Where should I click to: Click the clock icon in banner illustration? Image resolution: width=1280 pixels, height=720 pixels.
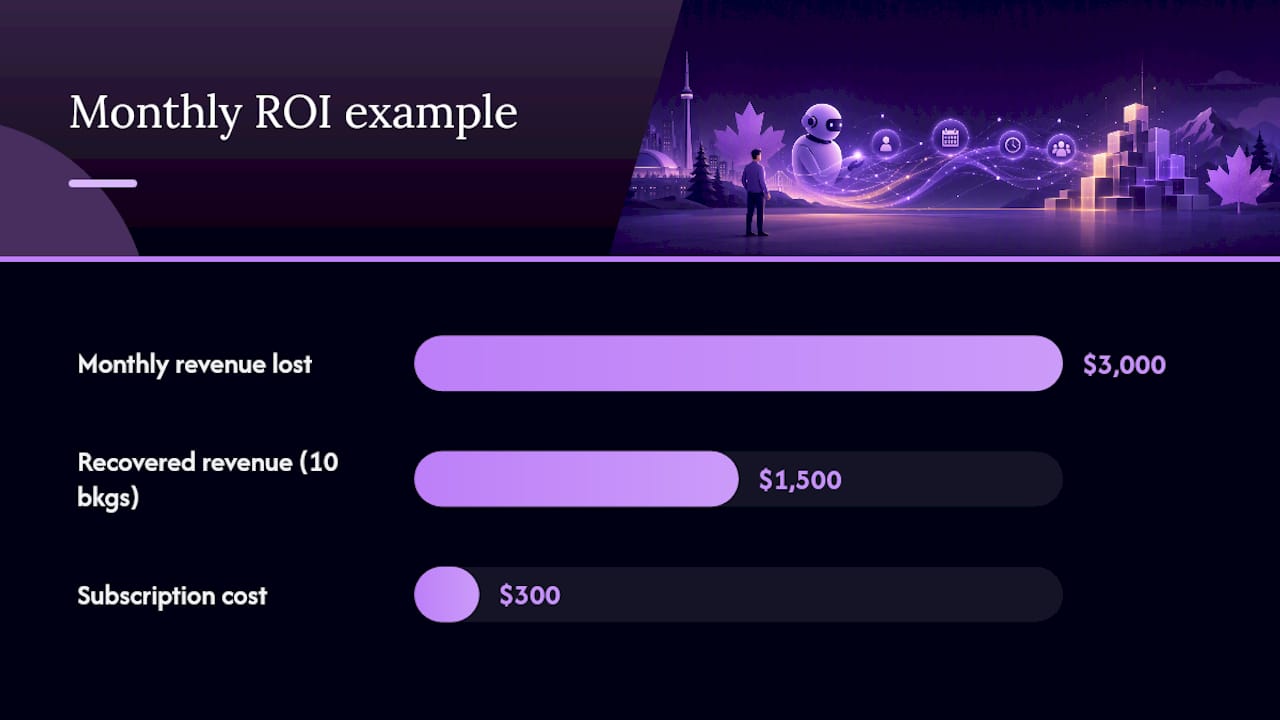tap(1013, 145)
